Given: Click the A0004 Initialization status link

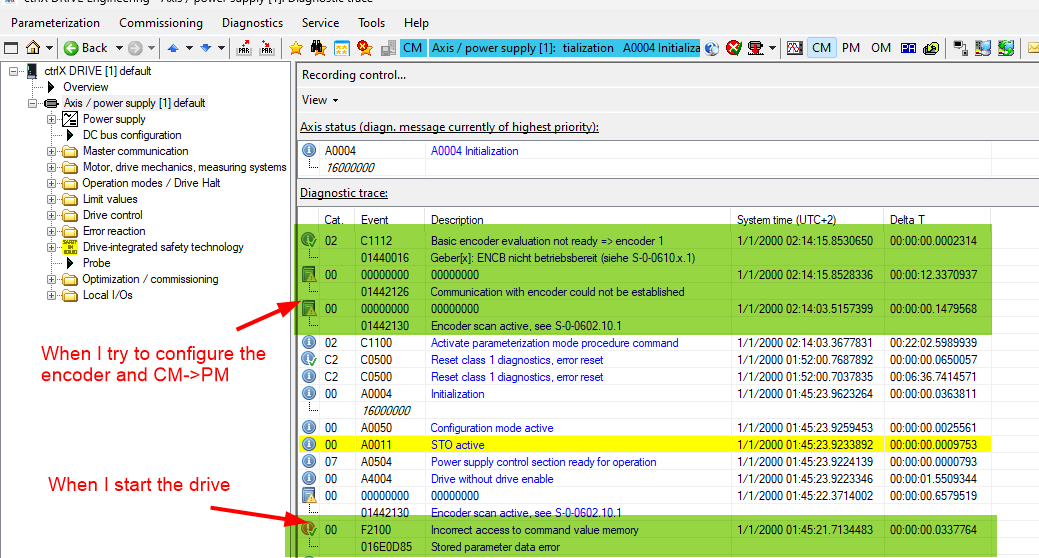Looking at the screenshot, I should [x=474, y=151].
